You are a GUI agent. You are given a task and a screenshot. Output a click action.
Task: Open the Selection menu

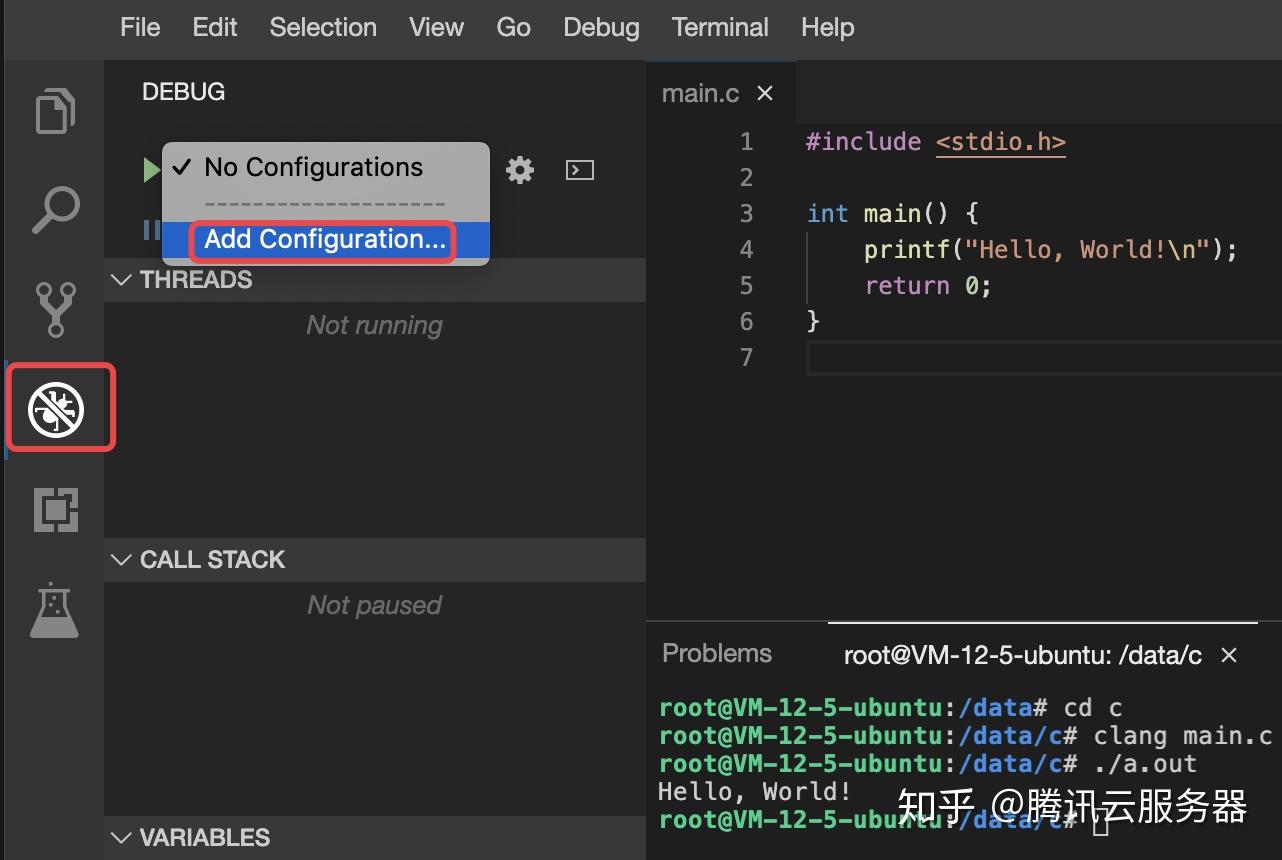[x=323, y=27]
